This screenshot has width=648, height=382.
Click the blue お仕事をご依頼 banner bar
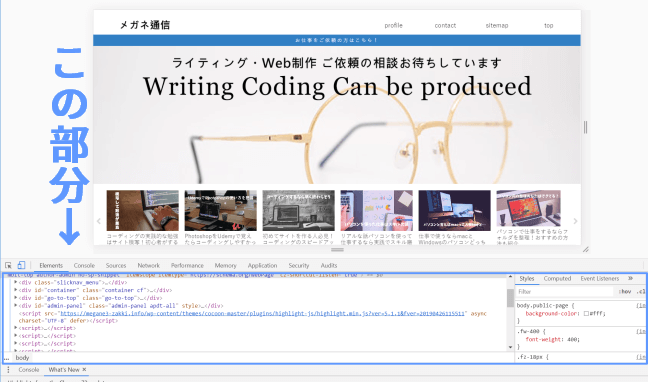[x=337, y=40]
